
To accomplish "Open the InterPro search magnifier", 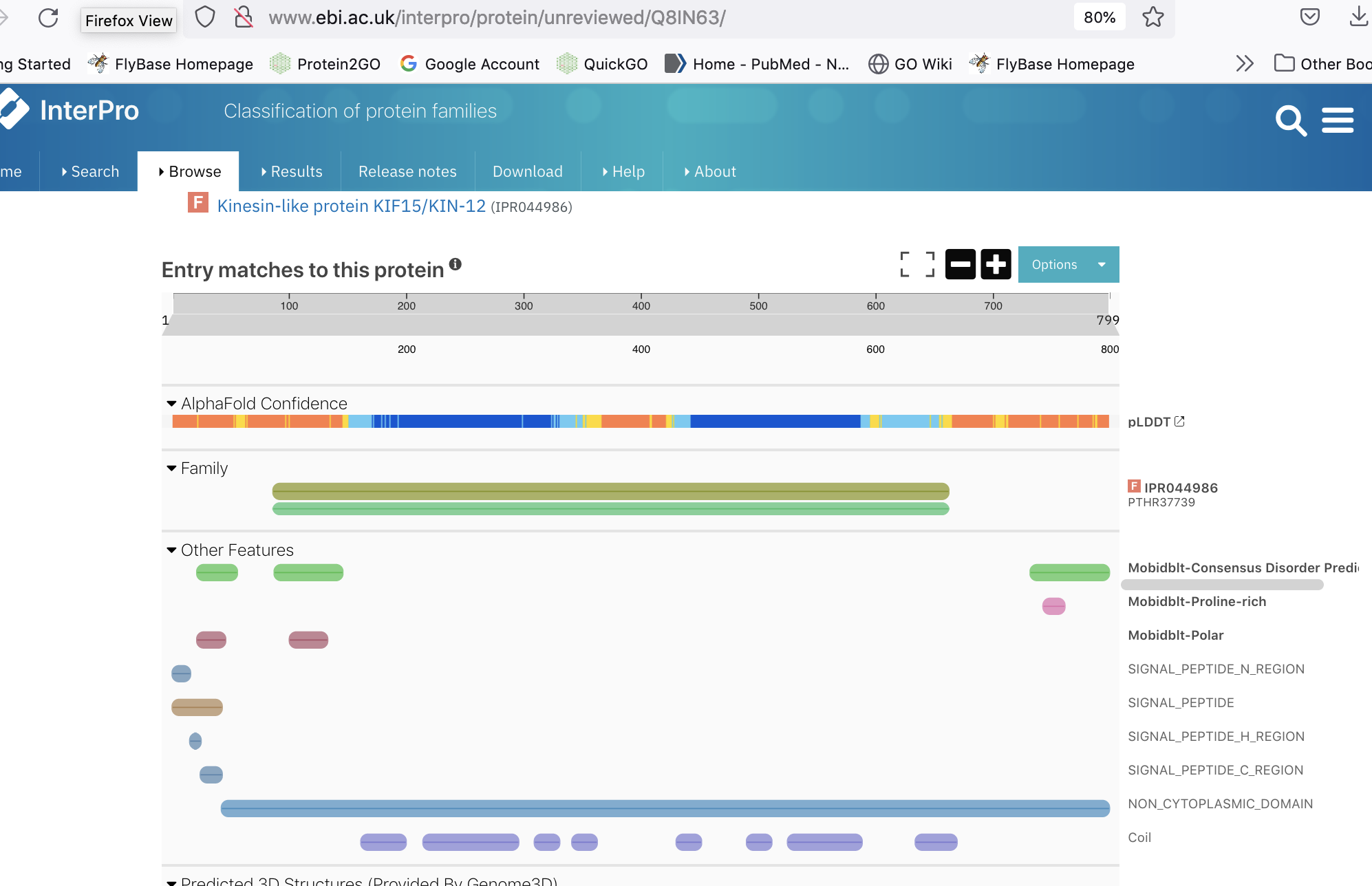I will [x=1291, y=121].
